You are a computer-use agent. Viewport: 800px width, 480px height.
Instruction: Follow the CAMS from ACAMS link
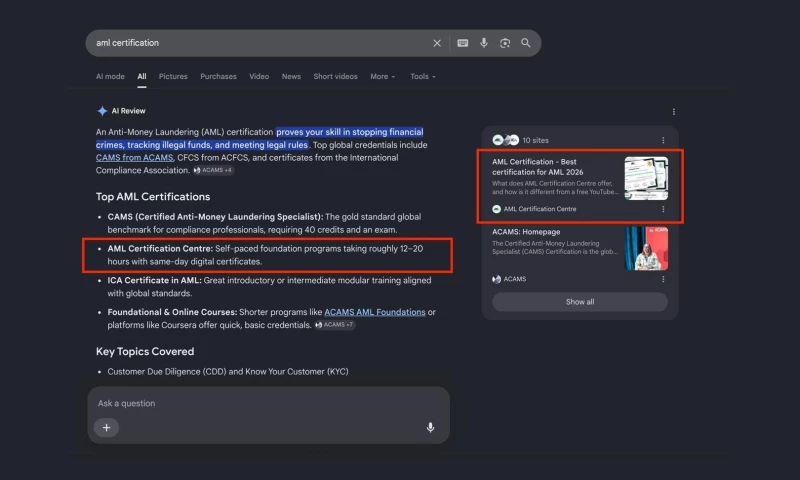click(135, 158)
